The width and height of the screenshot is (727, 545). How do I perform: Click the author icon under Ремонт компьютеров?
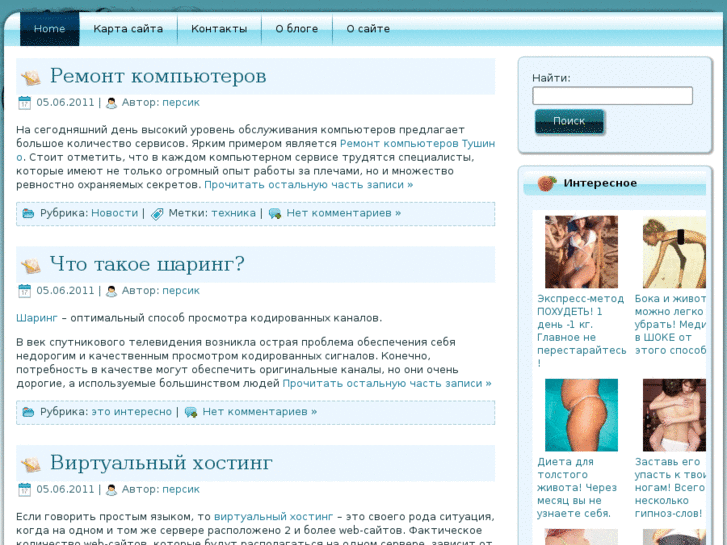coord(111,103)
